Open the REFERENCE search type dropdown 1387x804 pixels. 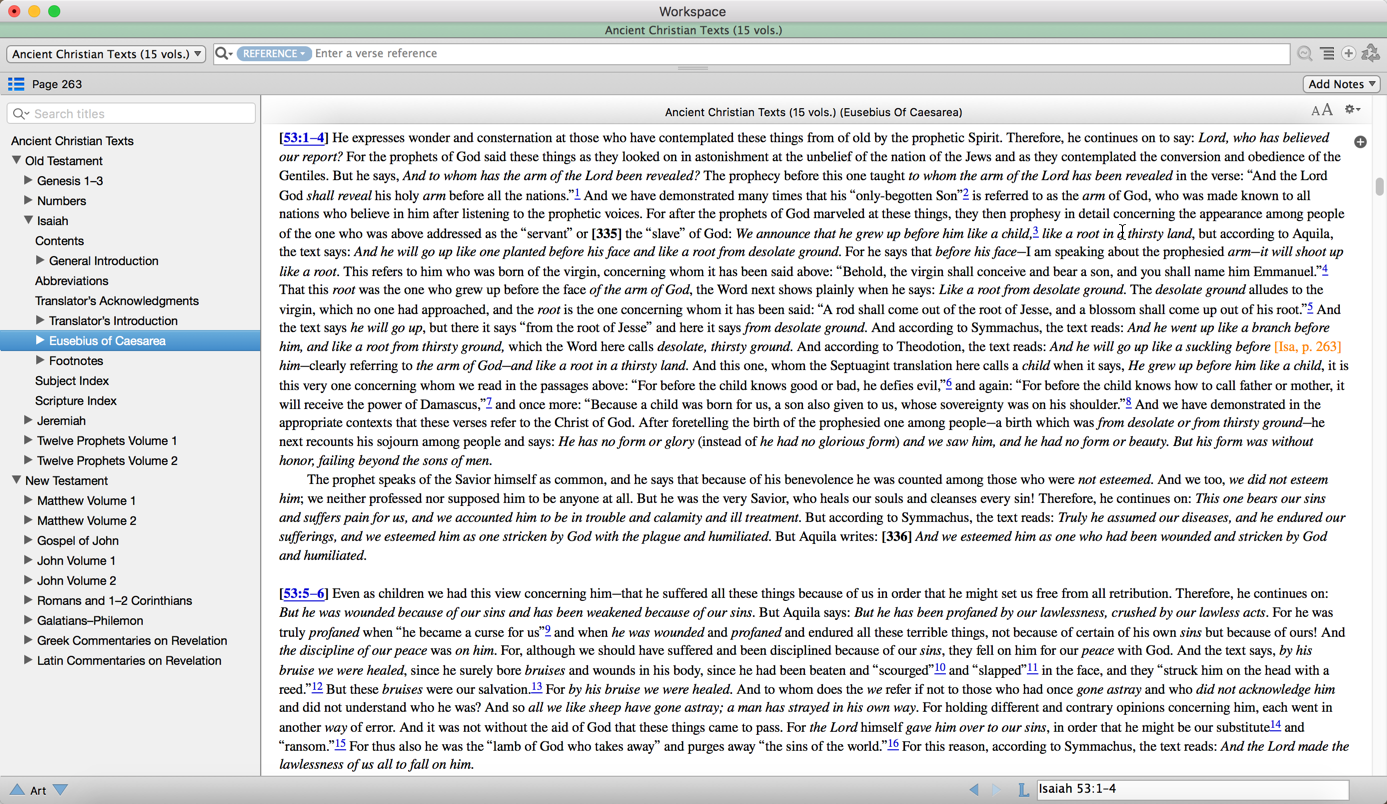(274, 54)
